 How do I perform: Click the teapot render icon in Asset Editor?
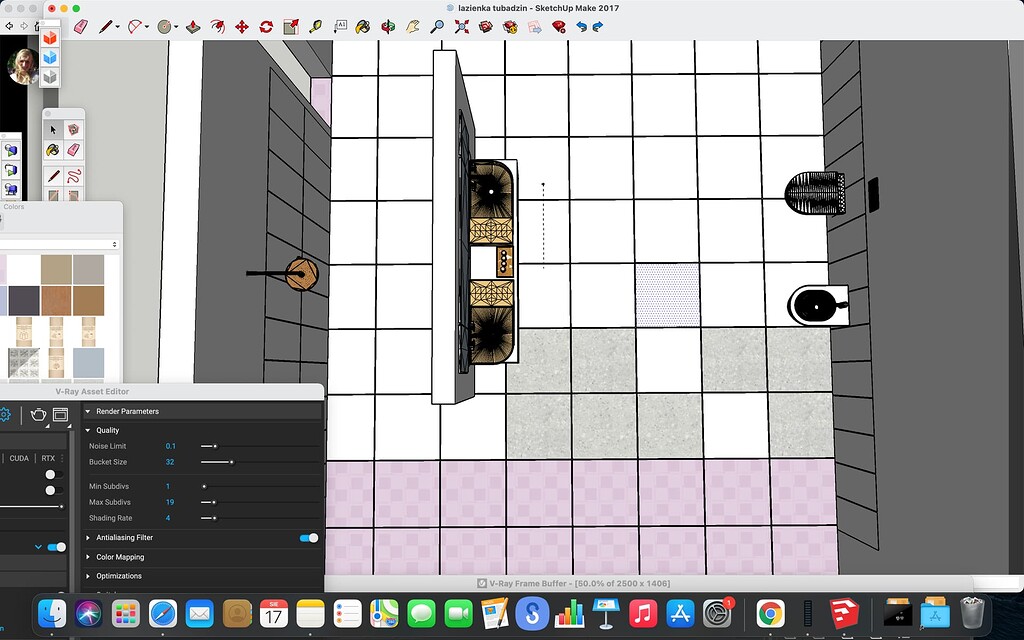(x=38, y=414)
